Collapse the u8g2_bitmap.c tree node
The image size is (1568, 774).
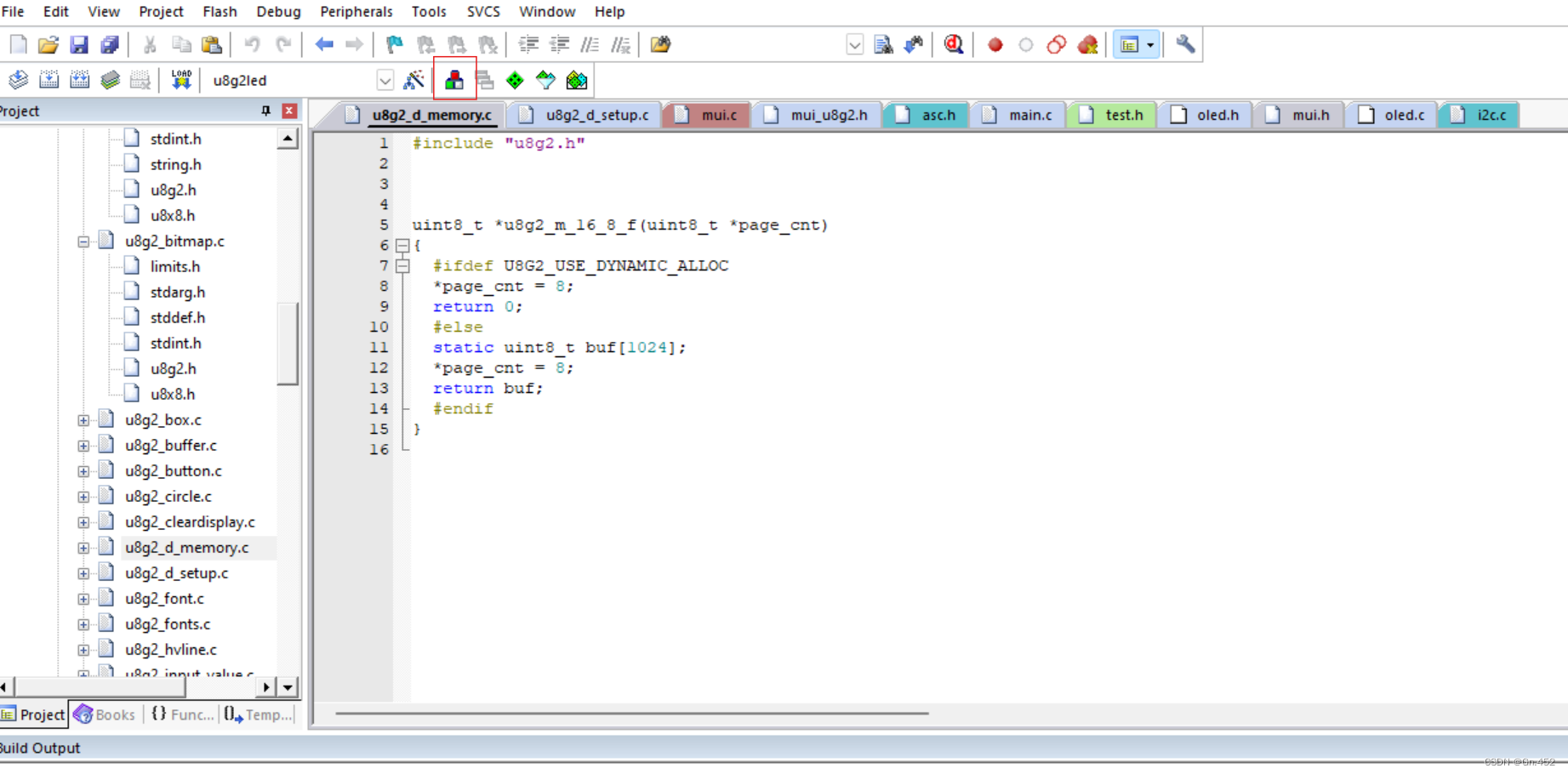(x=83, y=242)
